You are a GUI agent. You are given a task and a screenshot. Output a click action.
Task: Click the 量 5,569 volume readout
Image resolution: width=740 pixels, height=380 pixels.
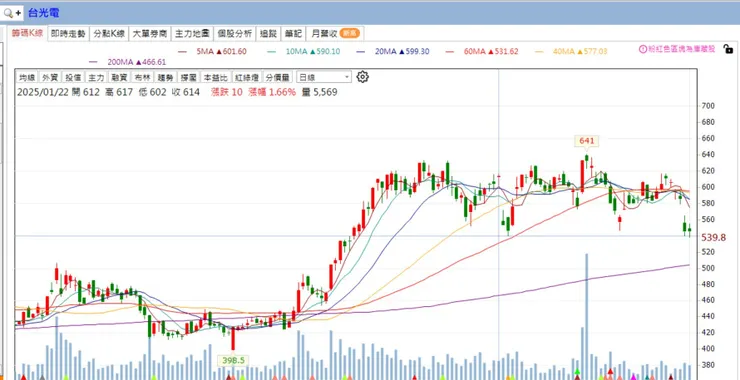[320, 92]
